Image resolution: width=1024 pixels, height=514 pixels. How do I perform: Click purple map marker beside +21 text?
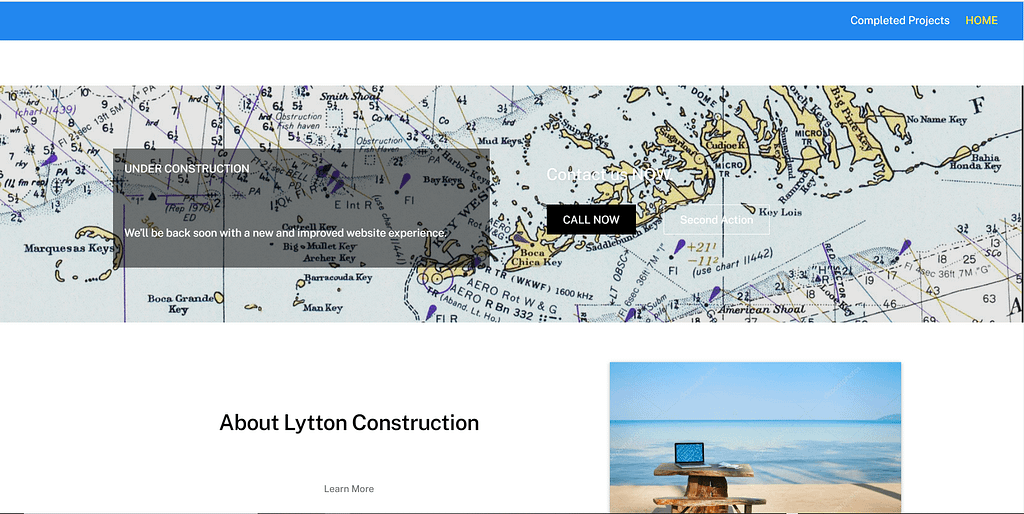pyautogui.click(x=679, y=246)
